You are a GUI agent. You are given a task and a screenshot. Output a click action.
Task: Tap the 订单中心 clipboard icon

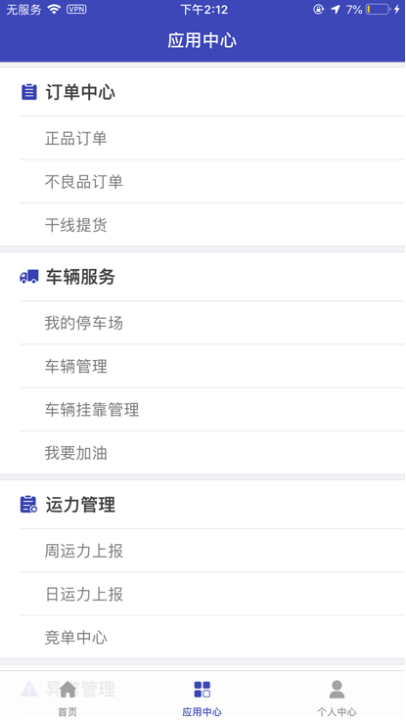click(x=29, y=92)
